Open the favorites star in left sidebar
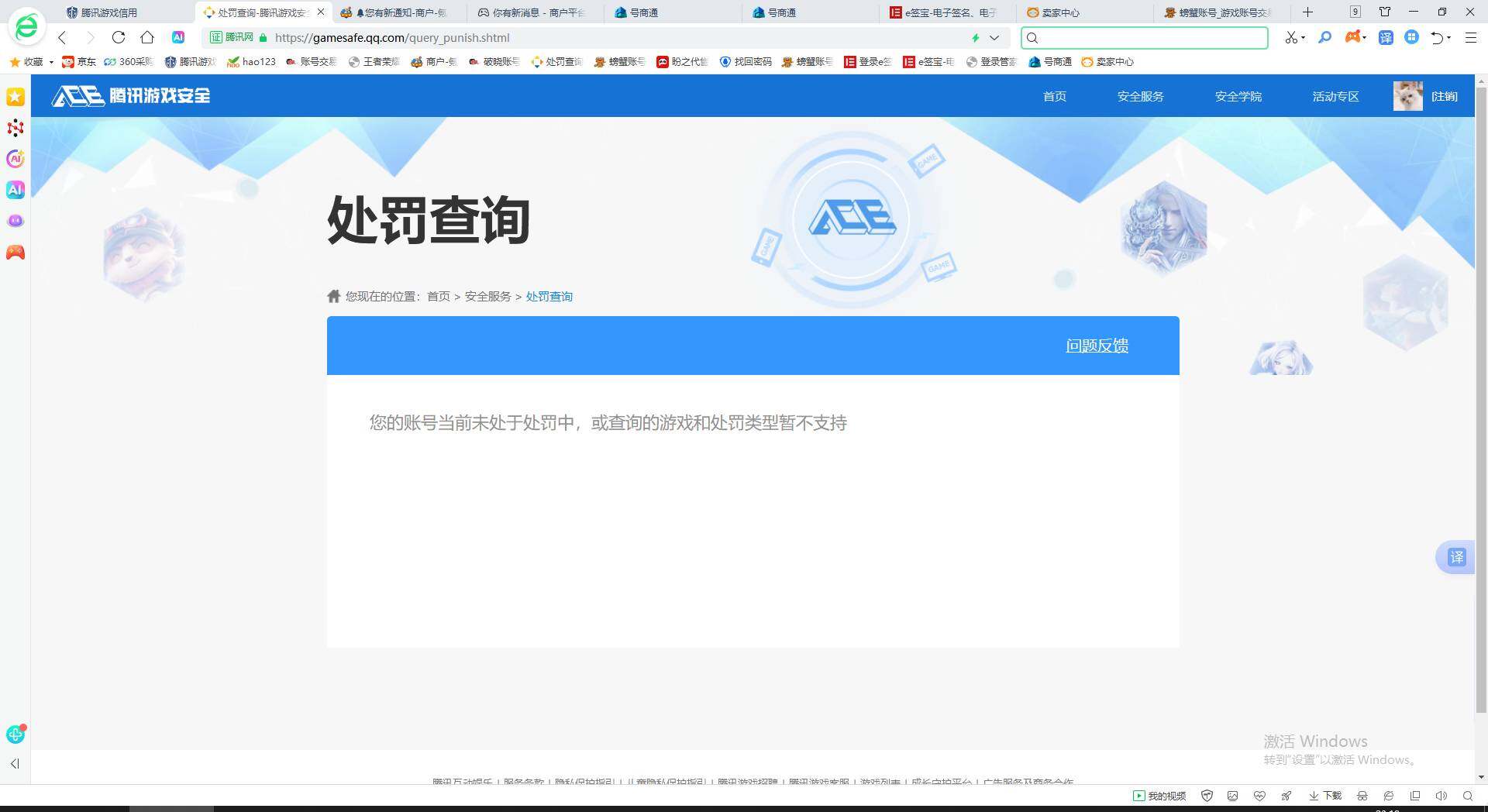Viewport: 1488px width, 812px height. pyautogui.click(x=15, y=97)
